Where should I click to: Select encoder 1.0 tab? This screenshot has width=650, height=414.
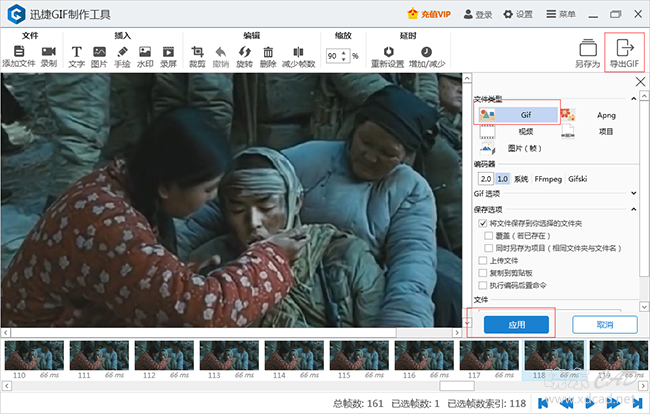point(502,179)
